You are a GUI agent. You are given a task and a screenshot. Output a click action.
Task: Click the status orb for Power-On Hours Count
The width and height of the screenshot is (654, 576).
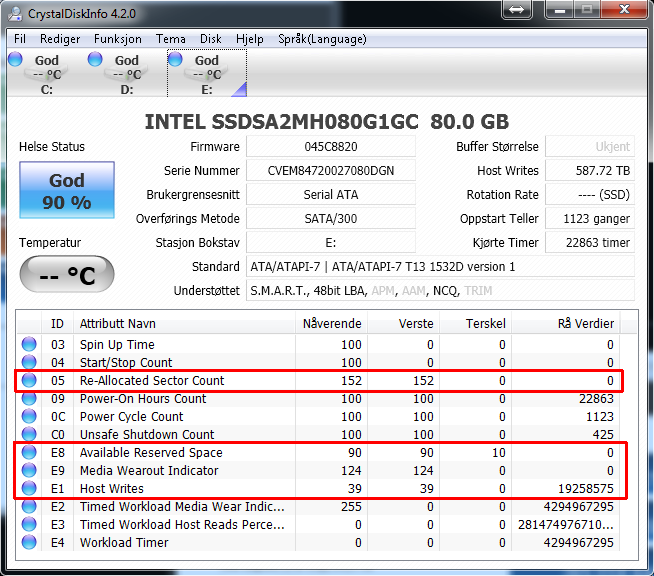29,398
